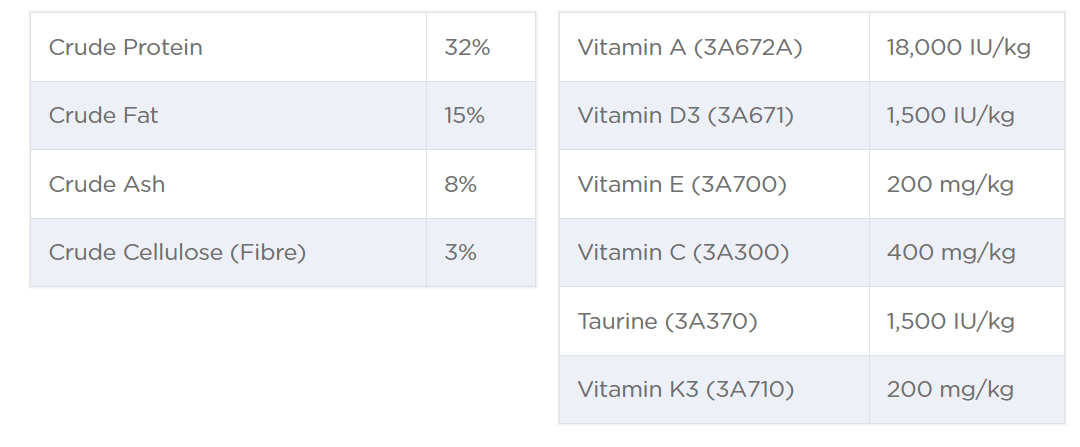The width and height of the screenshot is (1080, 447).
Task: Select the 3% cellulose value
Action: [460, 253]
